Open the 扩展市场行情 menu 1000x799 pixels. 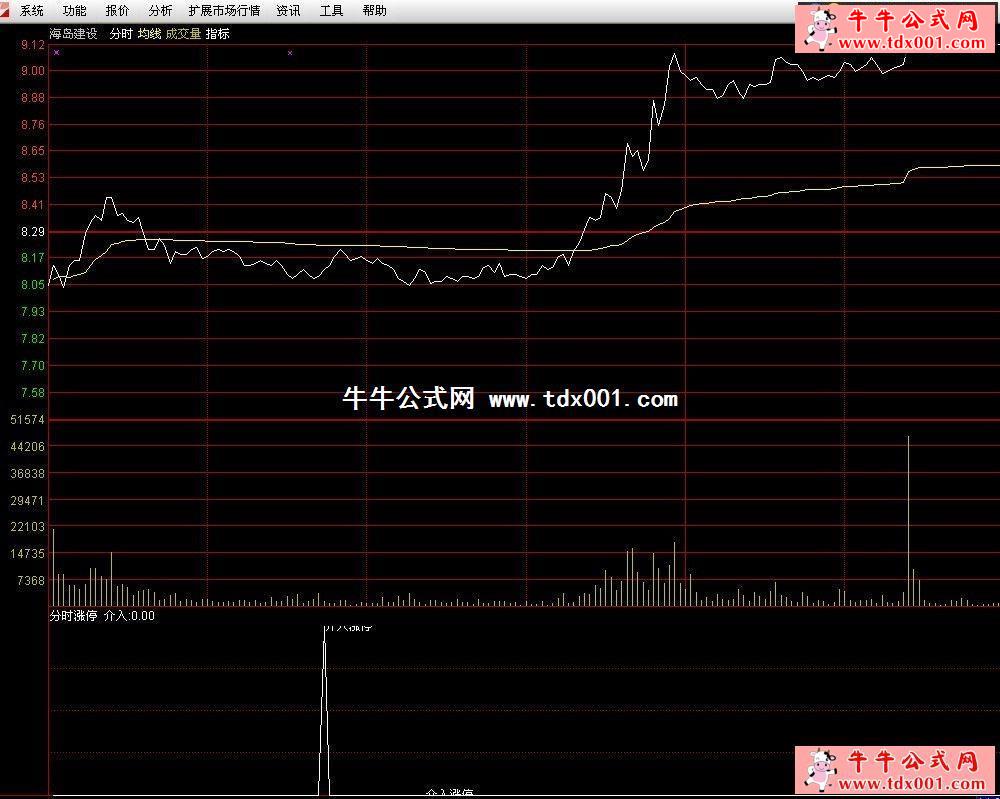coord(224,11)
